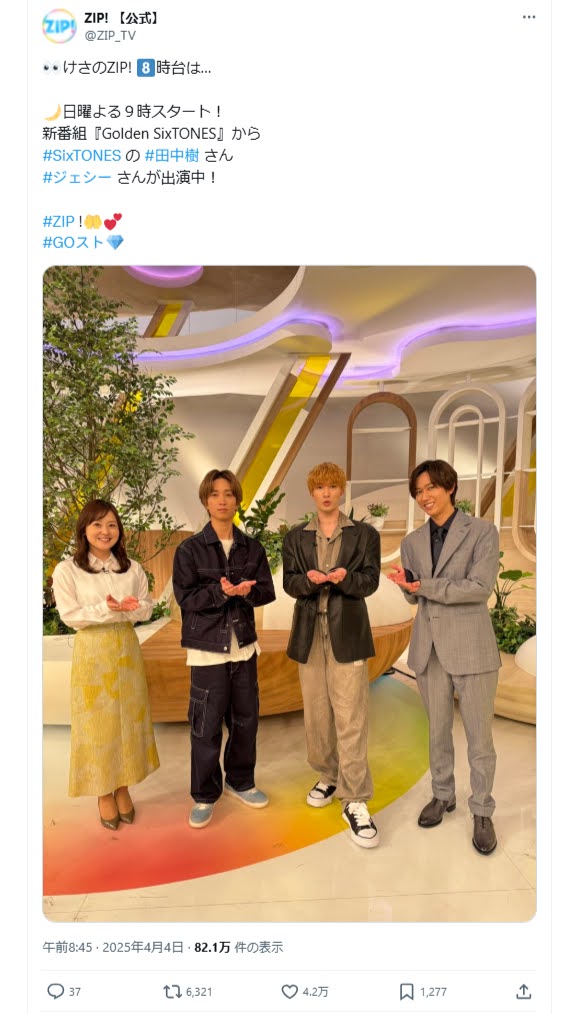573x1014 pixels.
Task: Click the repost arrows icon
Action: point(172,991)
